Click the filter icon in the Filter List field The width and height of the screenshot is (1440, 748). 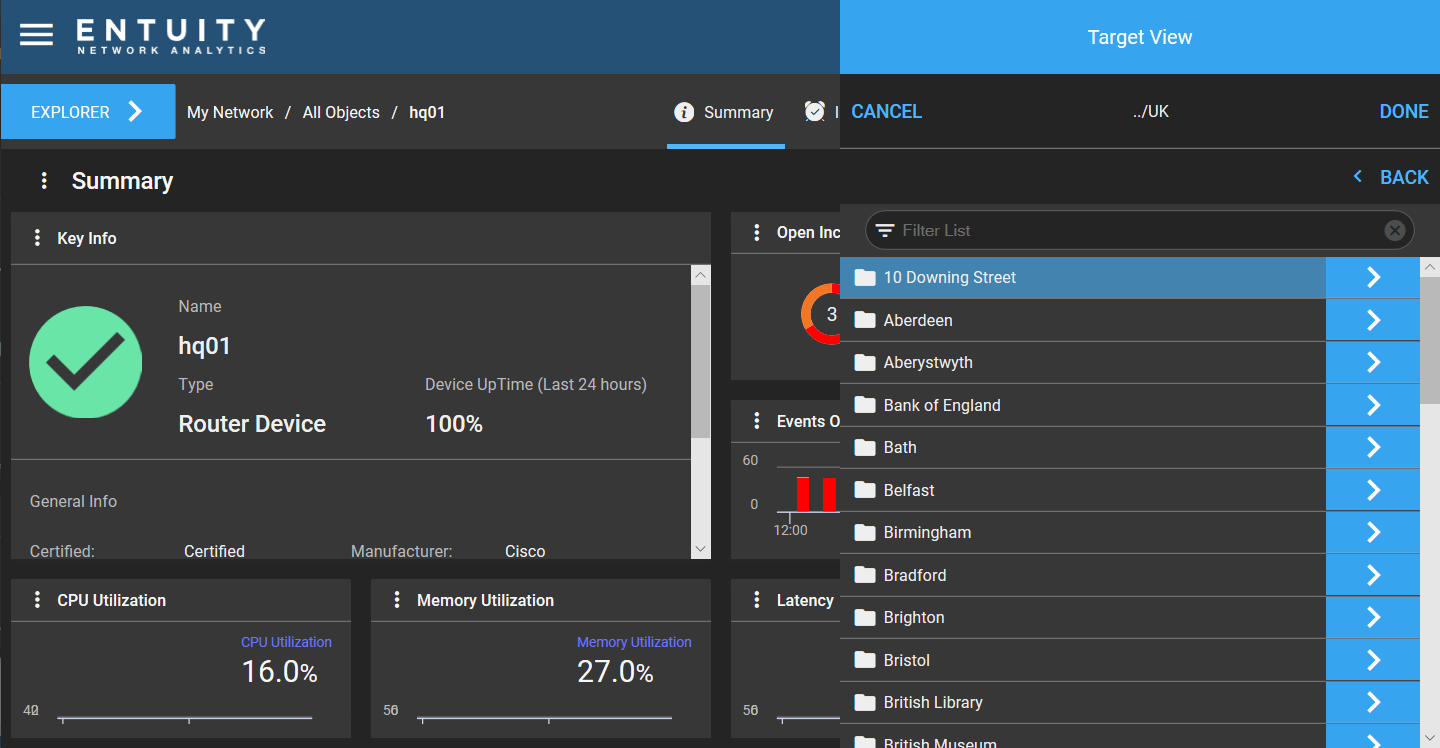click(x=886, y=230)
